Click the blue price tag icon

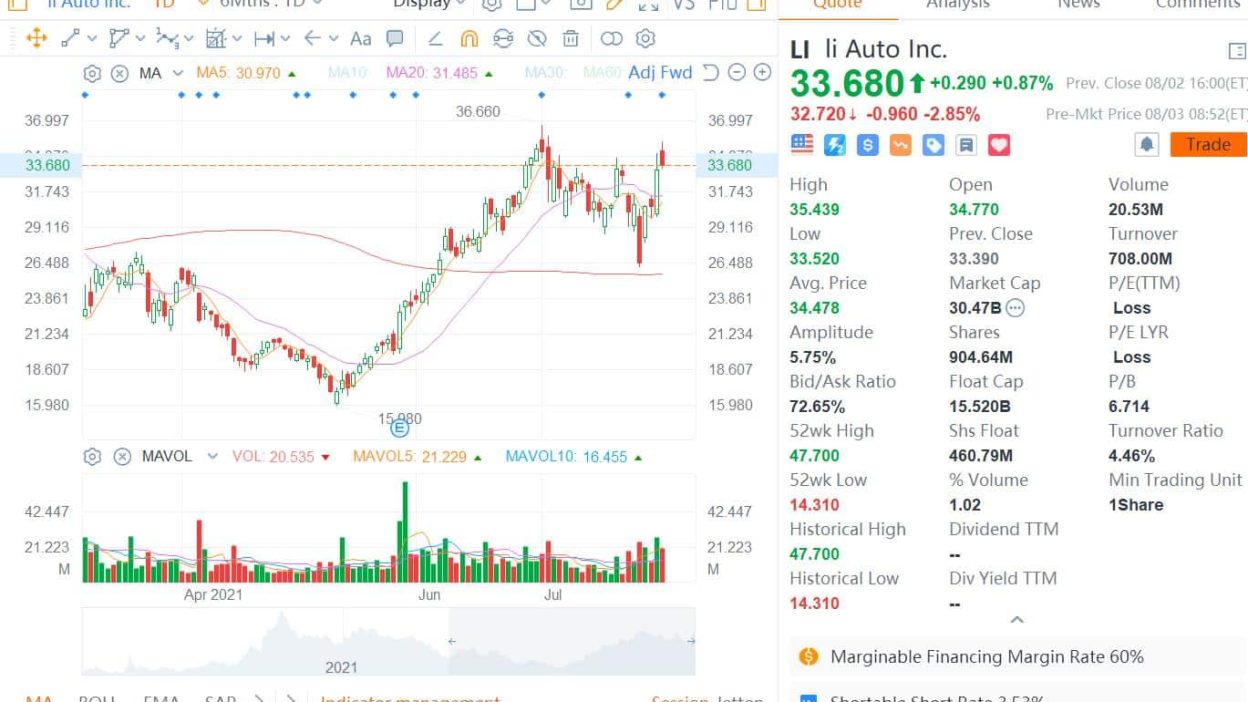coord(934,145)
